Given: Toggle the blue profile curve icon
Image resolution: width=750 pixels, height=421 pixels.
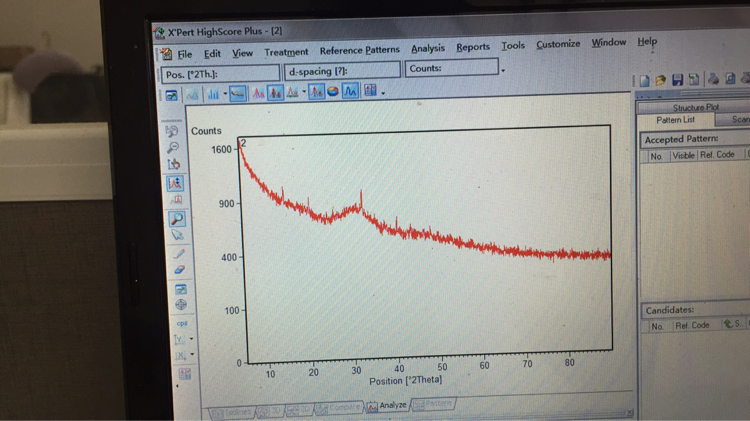Looking at the screenshot, I should [350, 90].
